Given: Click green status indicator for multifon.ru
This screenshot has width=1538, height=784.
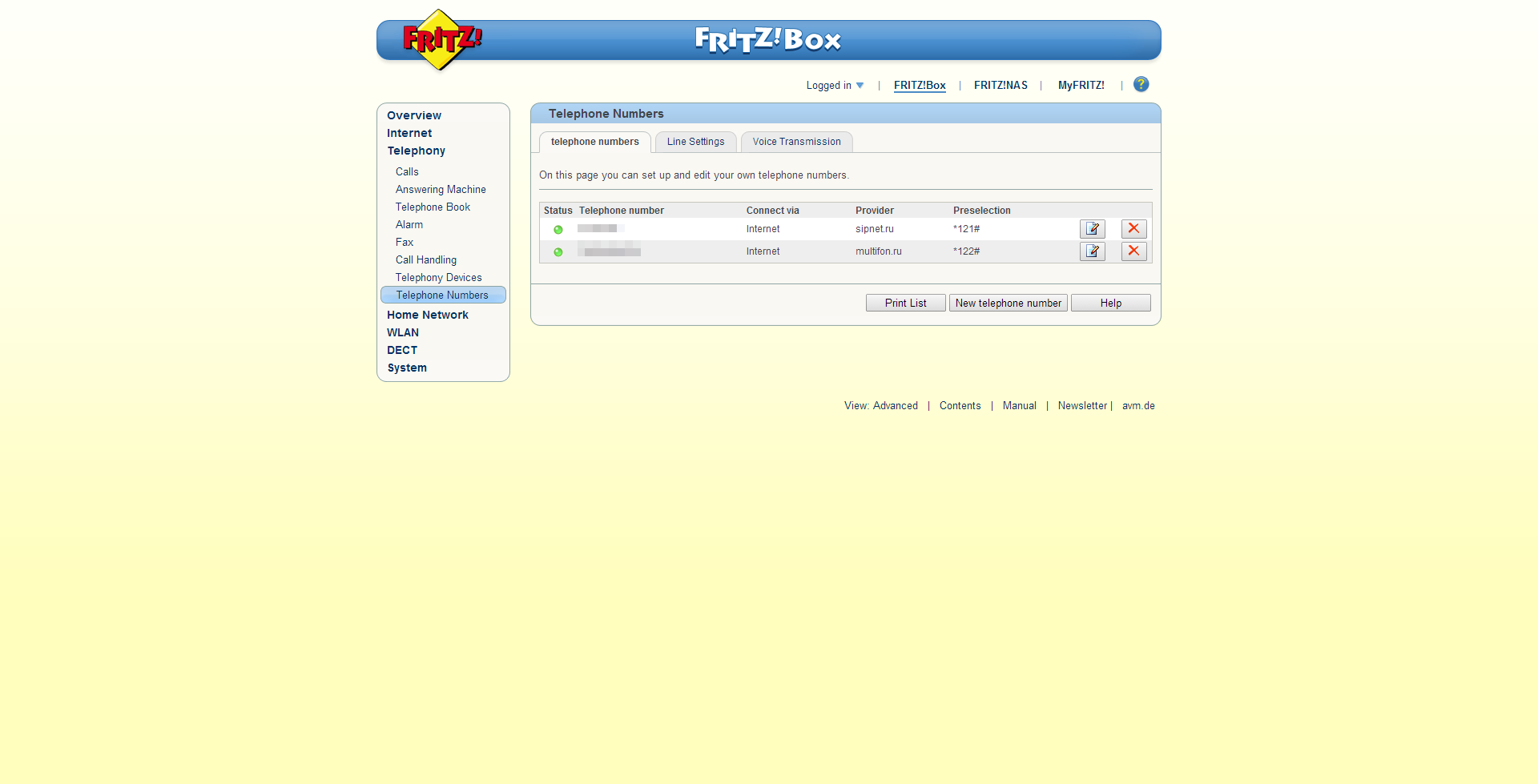Looking at the screenshot, I should [558, 252].
